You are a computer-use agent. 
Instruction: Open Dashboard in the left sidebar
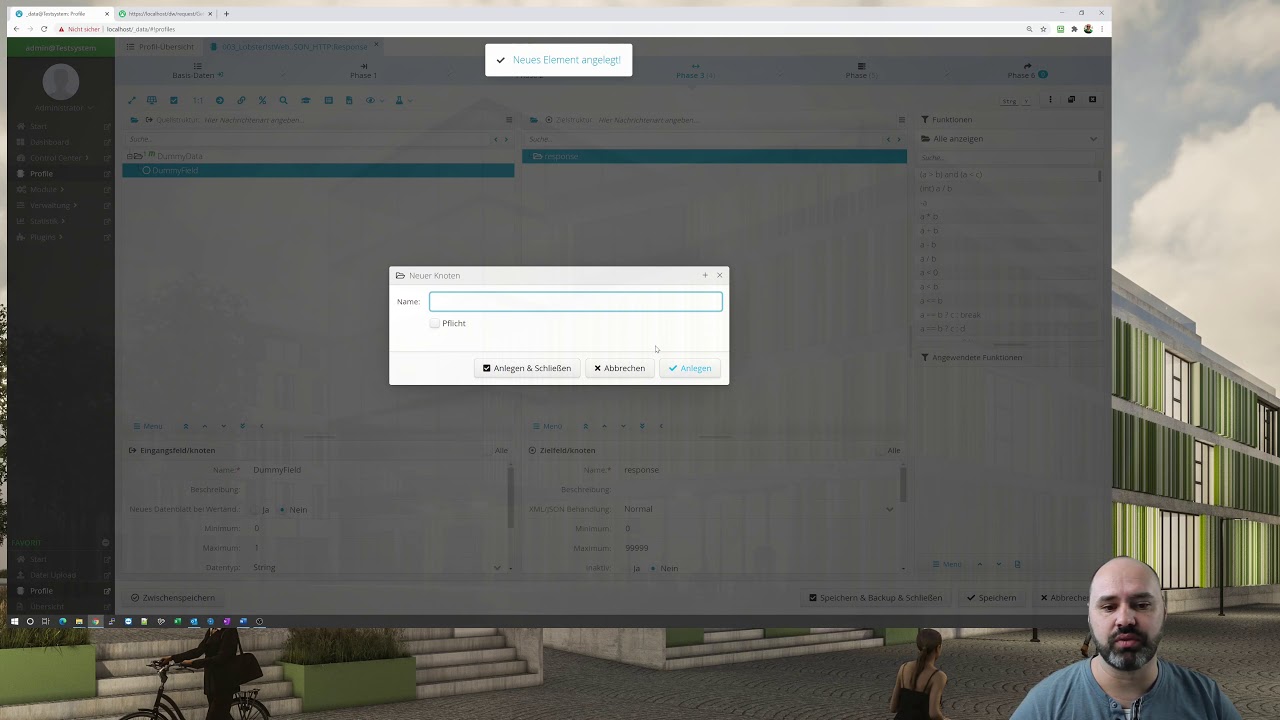point(49,142)
